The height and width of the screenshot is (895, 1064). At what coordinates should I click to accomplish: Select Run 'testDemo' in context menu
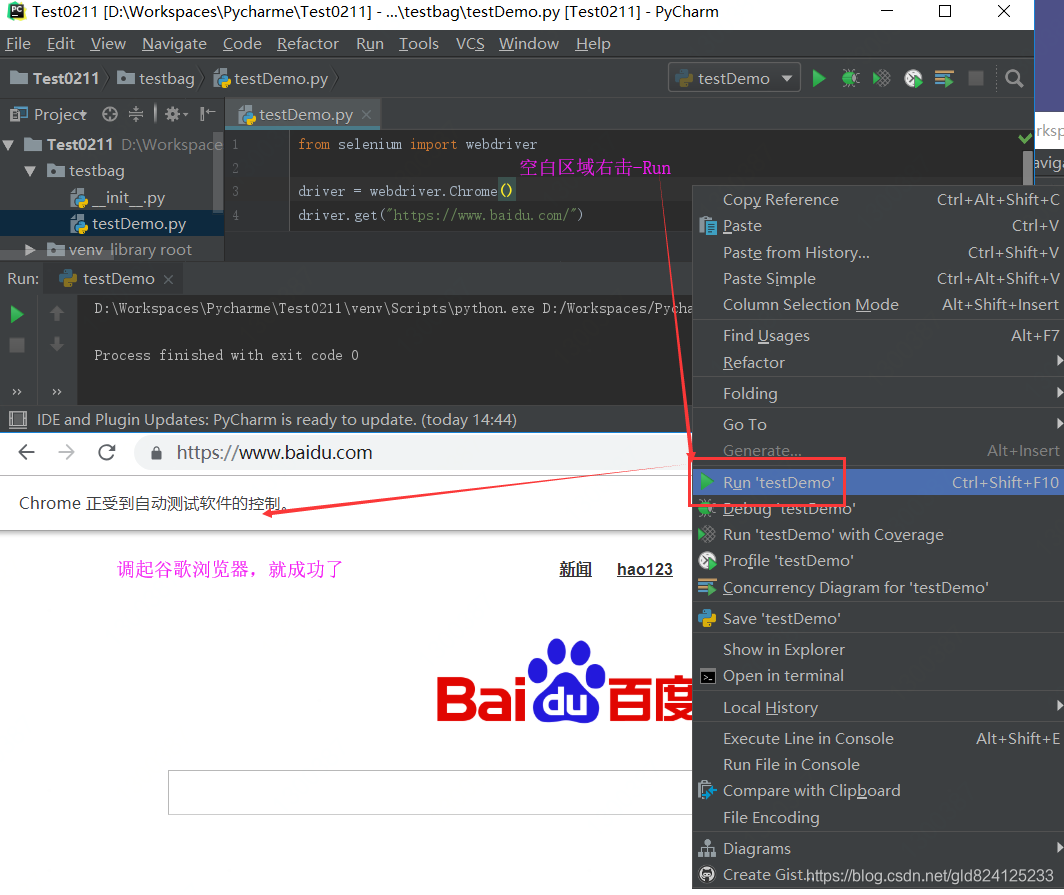point(878,482)
